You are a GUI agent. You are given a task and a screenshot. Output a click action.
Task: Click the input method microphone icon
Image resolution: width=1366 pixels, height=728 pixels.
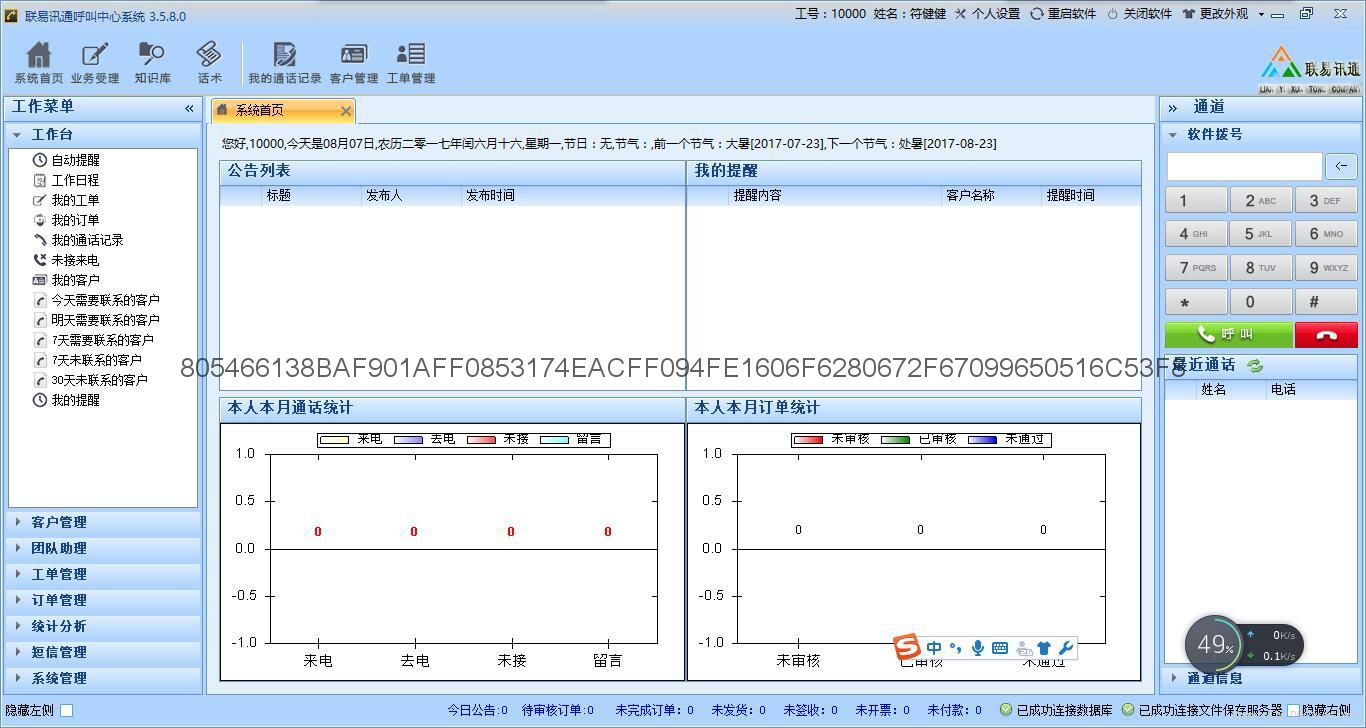pyautogui.click(x=978, y=648)
